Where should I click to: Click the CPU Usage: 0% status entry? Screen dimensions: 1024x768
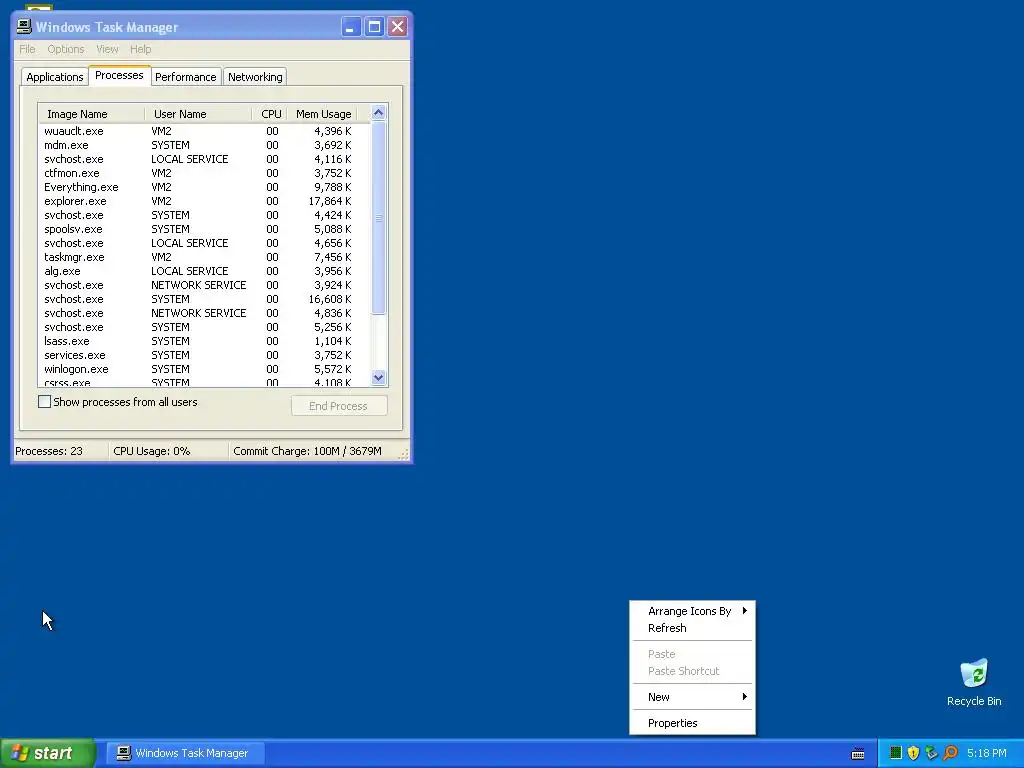(x=168, y=451)
